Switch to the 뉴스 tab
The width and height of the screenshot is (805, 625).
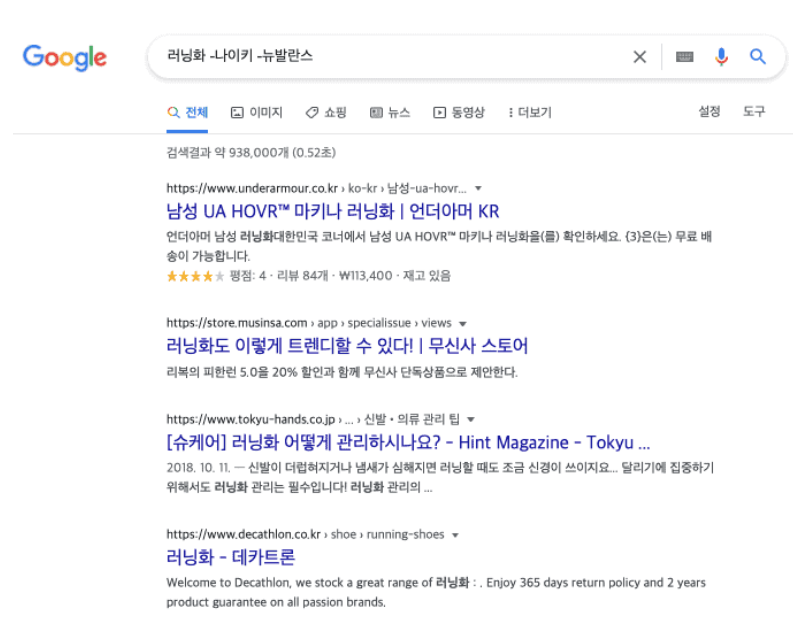click(390, 112)
